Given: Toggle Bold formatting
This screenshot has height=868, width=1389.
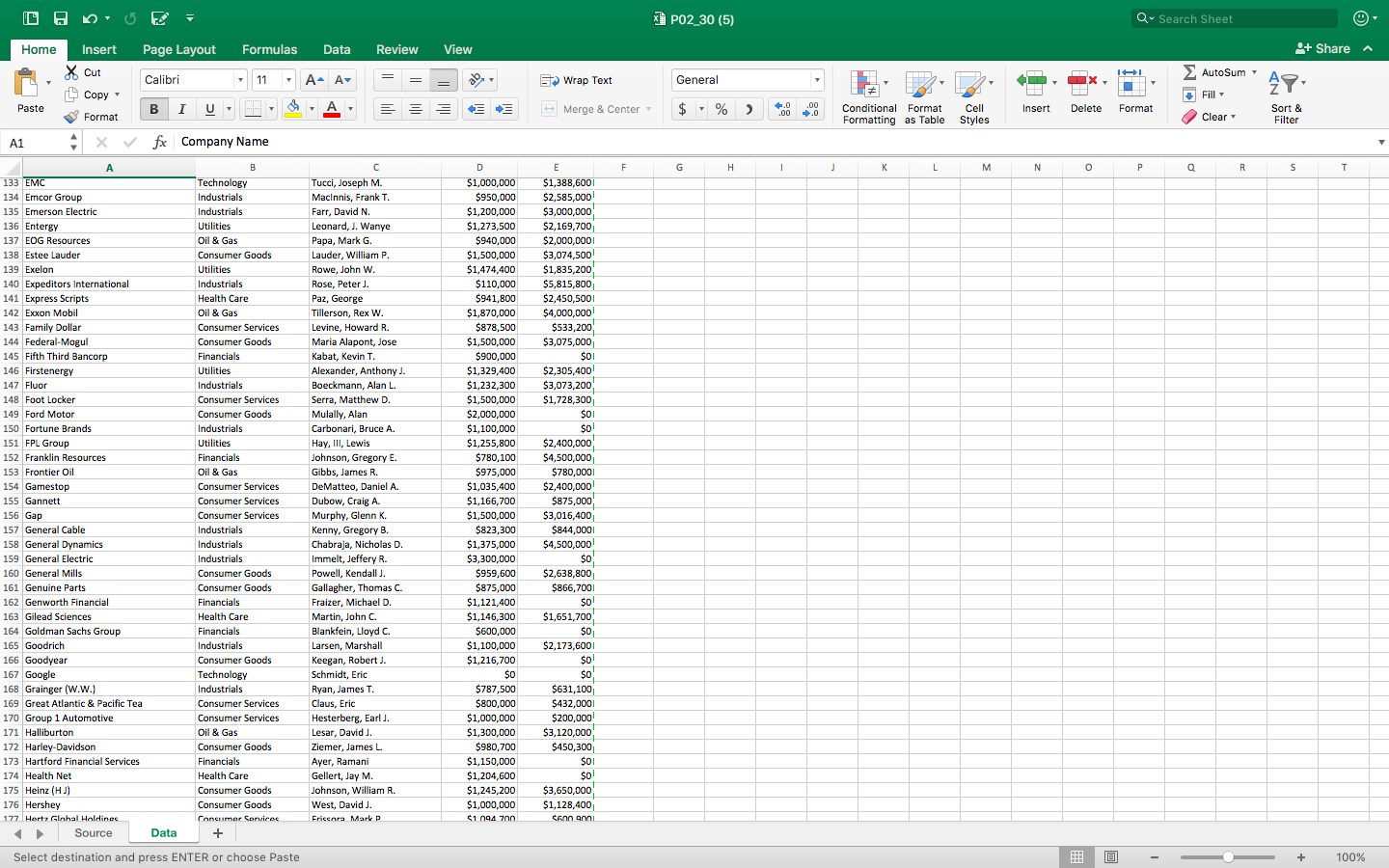Looking at the screenshot, I should click(153, 109).
